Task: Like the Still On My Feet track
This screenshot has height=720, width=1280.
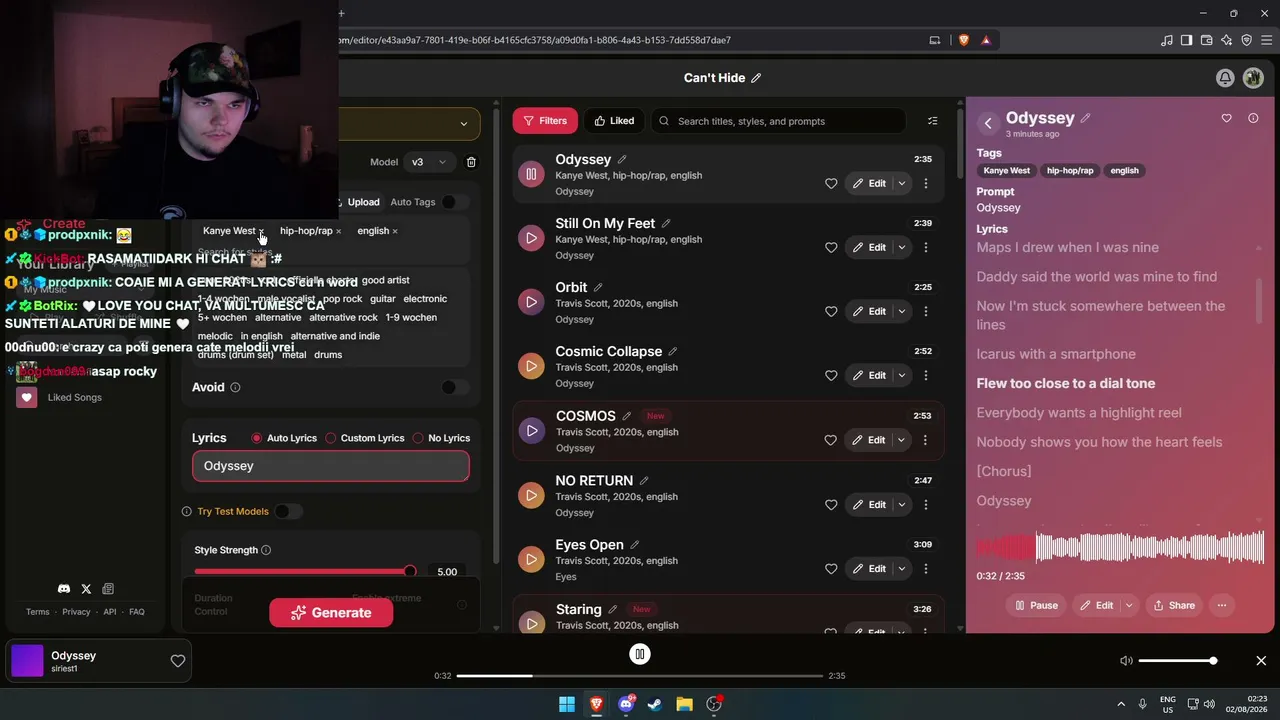Action: pyautogui.click(x=831, y=248)
